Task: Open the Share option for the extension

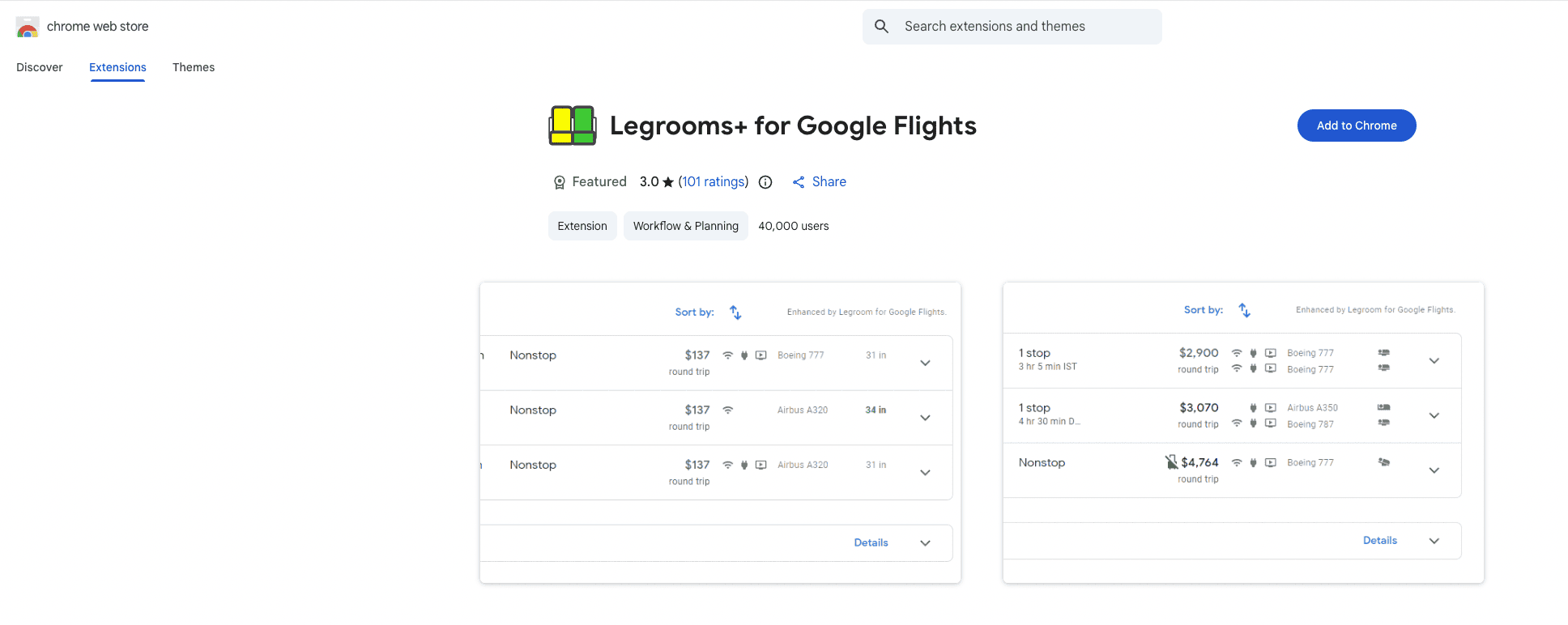Action: (819, 181)
